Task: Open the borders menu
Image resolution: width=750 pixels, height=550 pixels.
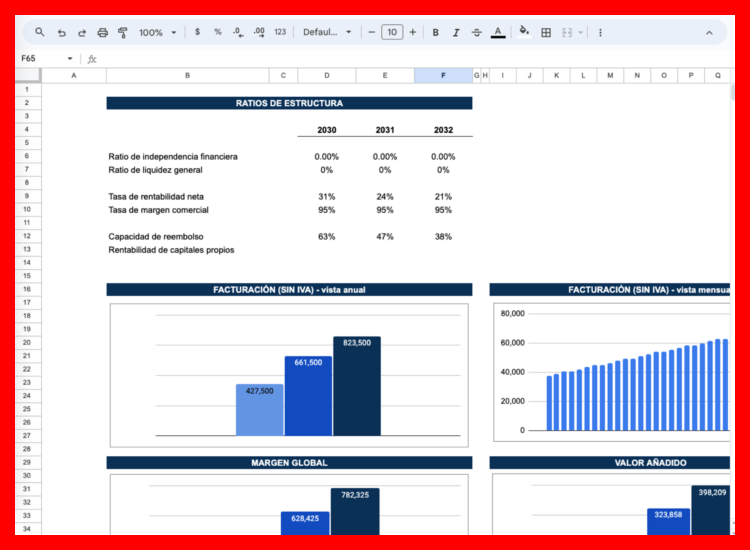Action: 546,33
